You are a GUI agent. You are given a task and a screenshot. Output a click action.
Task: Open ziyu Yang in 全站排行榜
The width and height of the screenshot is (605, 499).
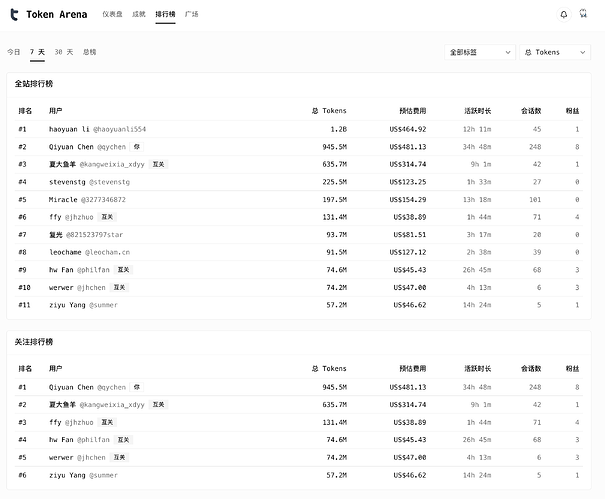click(x=83, y=305)
